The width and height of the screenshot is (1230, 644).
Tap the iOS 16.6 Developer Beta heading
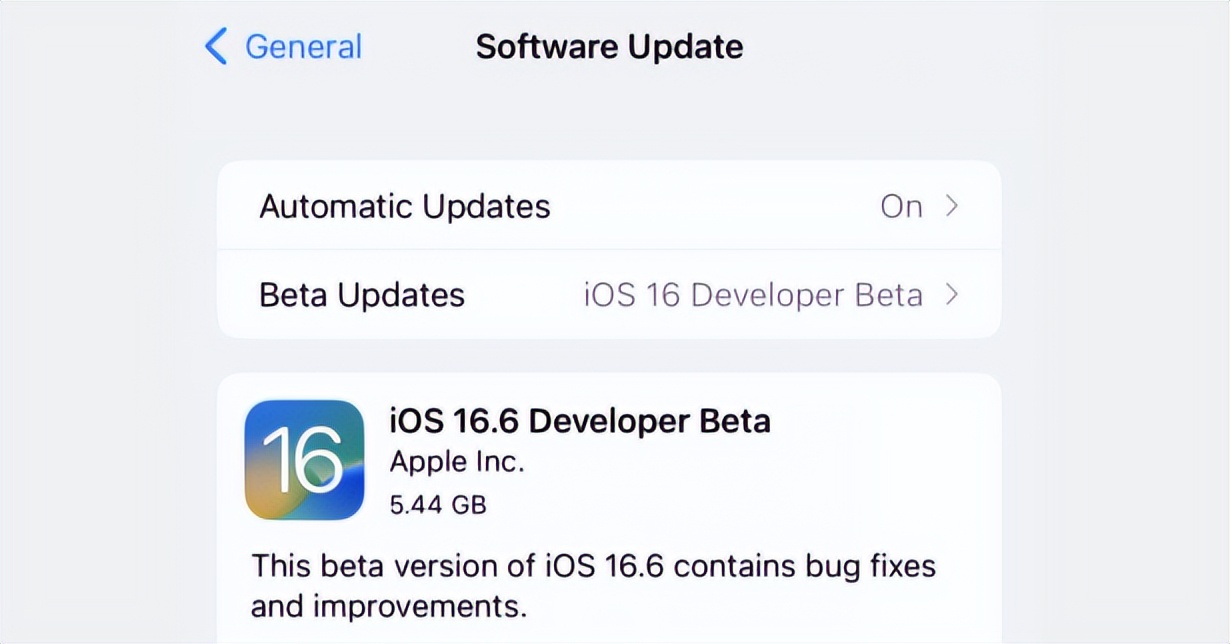coord(580,421)
